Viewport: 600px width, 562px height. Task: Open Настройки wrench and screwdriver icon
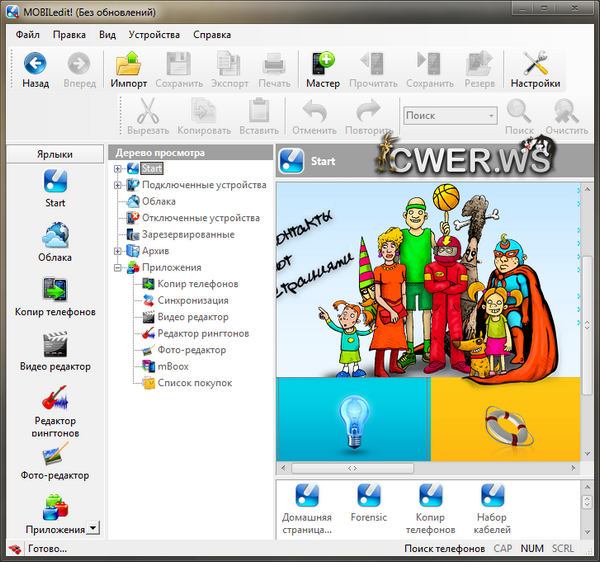pyautogui.click(x=535, y=63)
